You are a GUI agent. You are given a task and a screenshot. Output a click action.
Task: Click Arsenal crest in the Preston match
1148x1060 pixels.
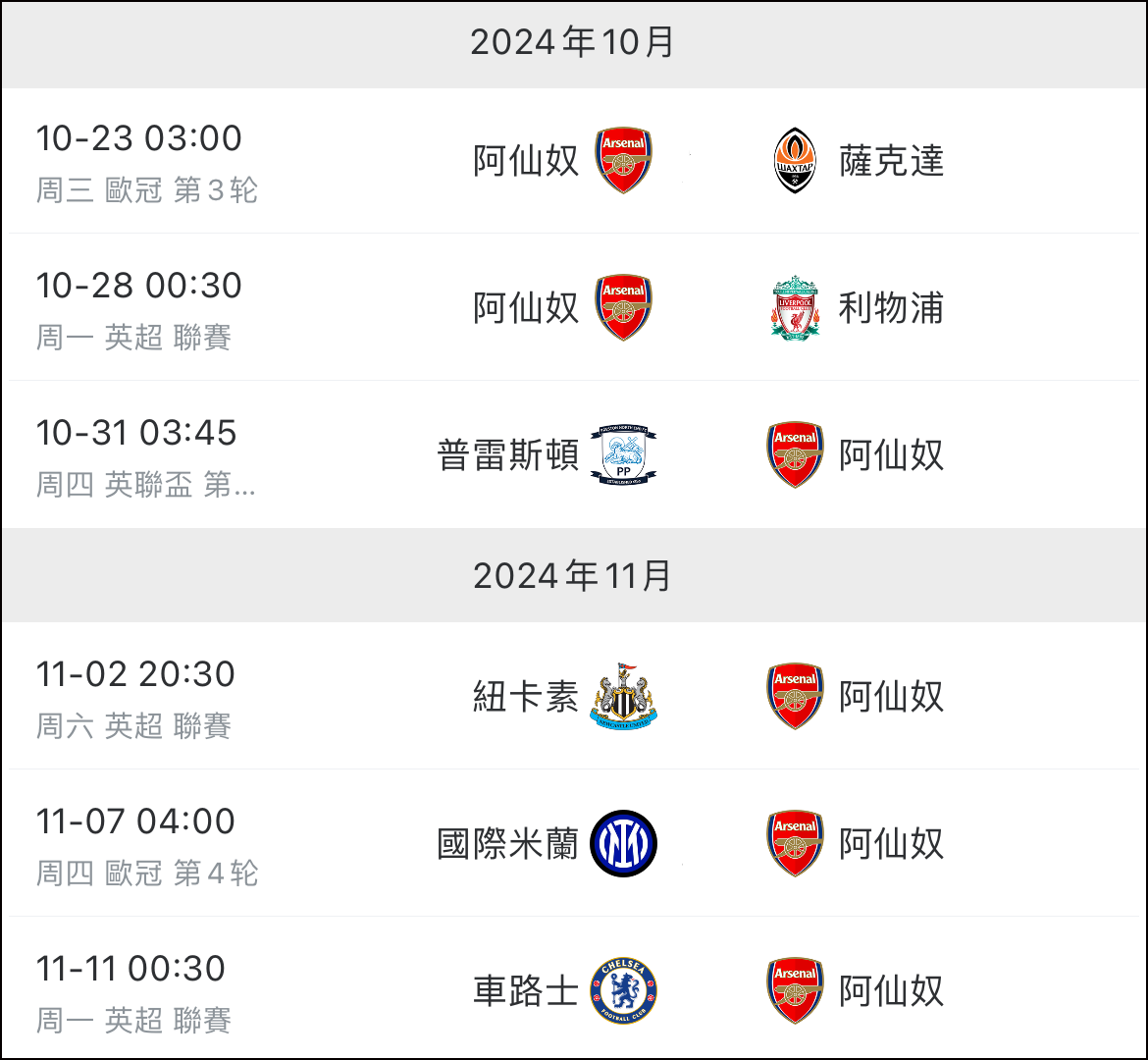[795, 454]
